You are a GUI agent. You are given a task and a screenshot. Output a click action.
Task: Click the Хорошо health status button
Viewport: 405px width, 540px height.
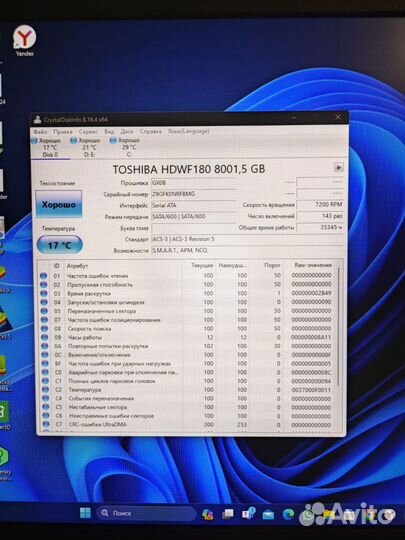point(59,204)
